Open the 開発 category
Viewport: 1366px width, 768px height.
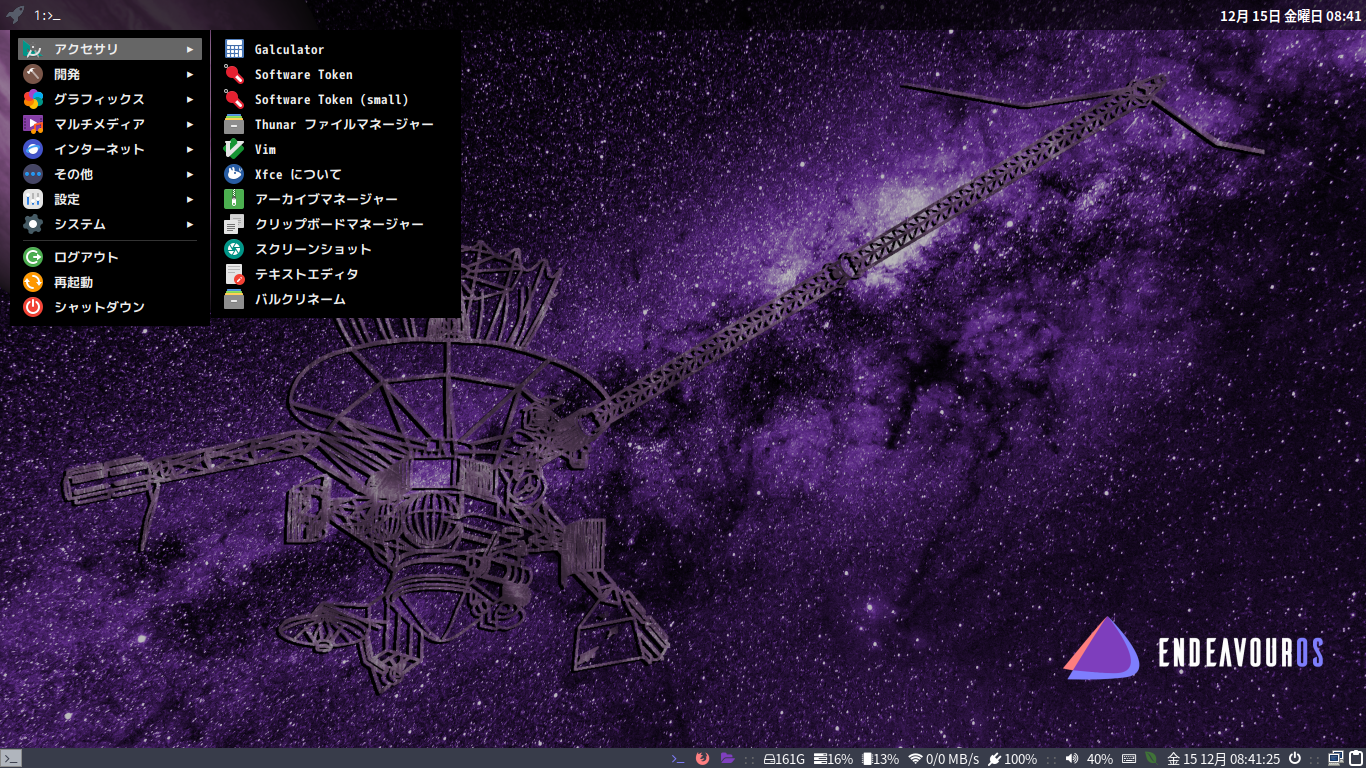pyautogui.click(x=110, y=74)
